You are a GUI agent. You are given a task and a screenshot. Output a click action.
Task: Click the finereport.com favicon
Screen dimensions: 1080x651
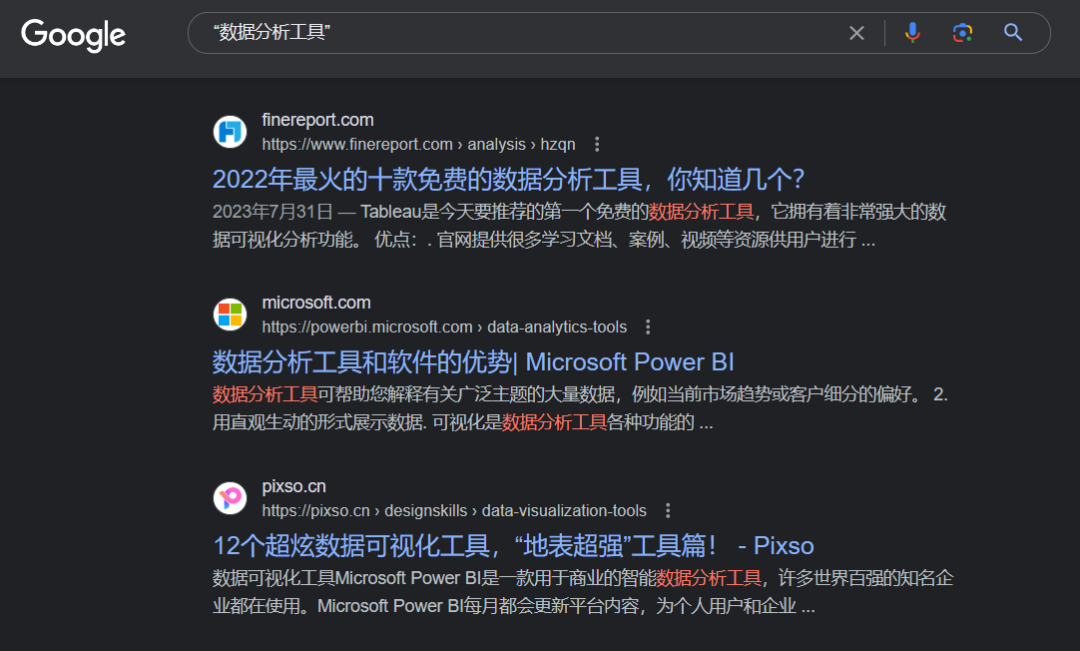tap(230, 132)
